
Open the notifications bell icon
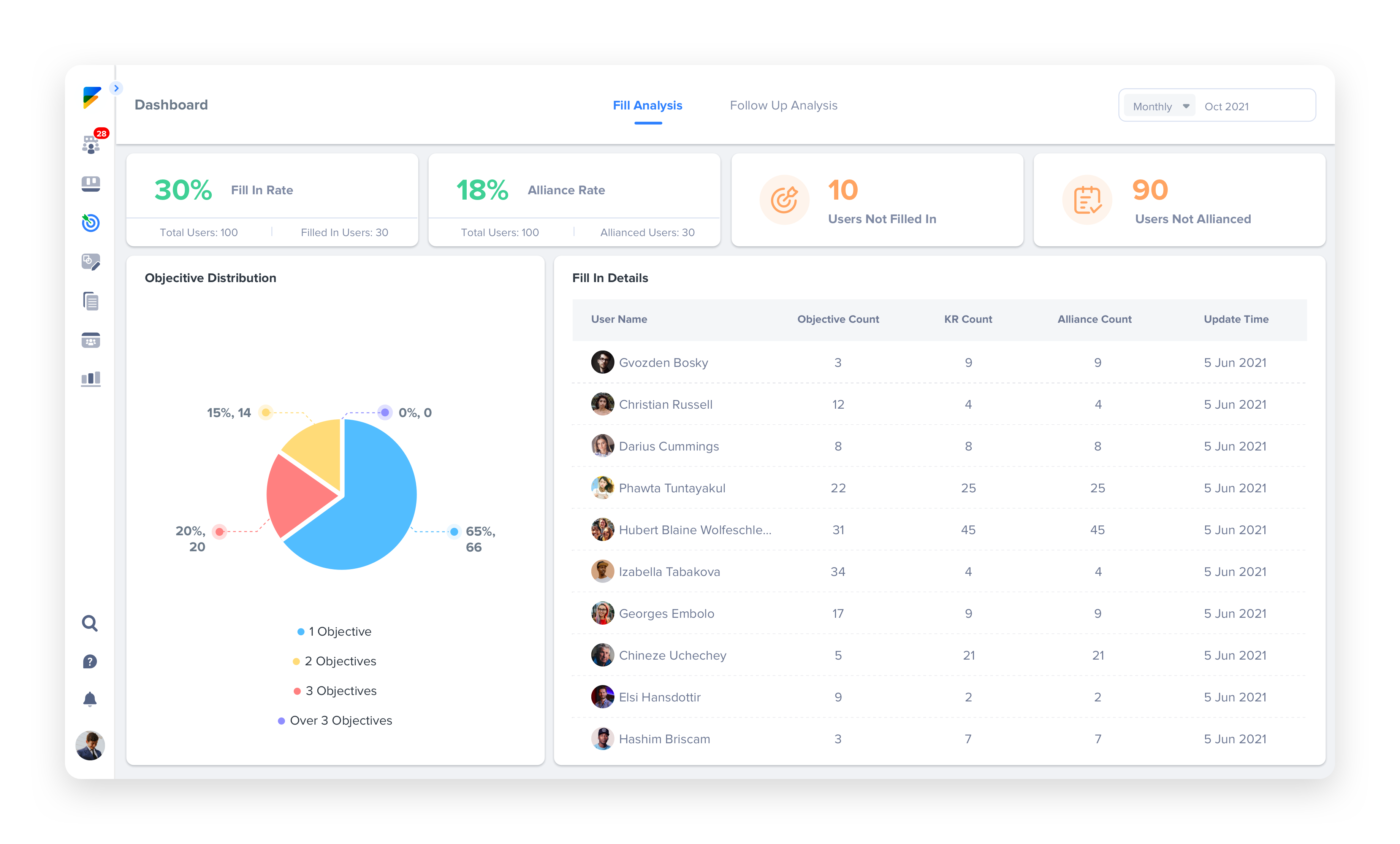(90, 699)
